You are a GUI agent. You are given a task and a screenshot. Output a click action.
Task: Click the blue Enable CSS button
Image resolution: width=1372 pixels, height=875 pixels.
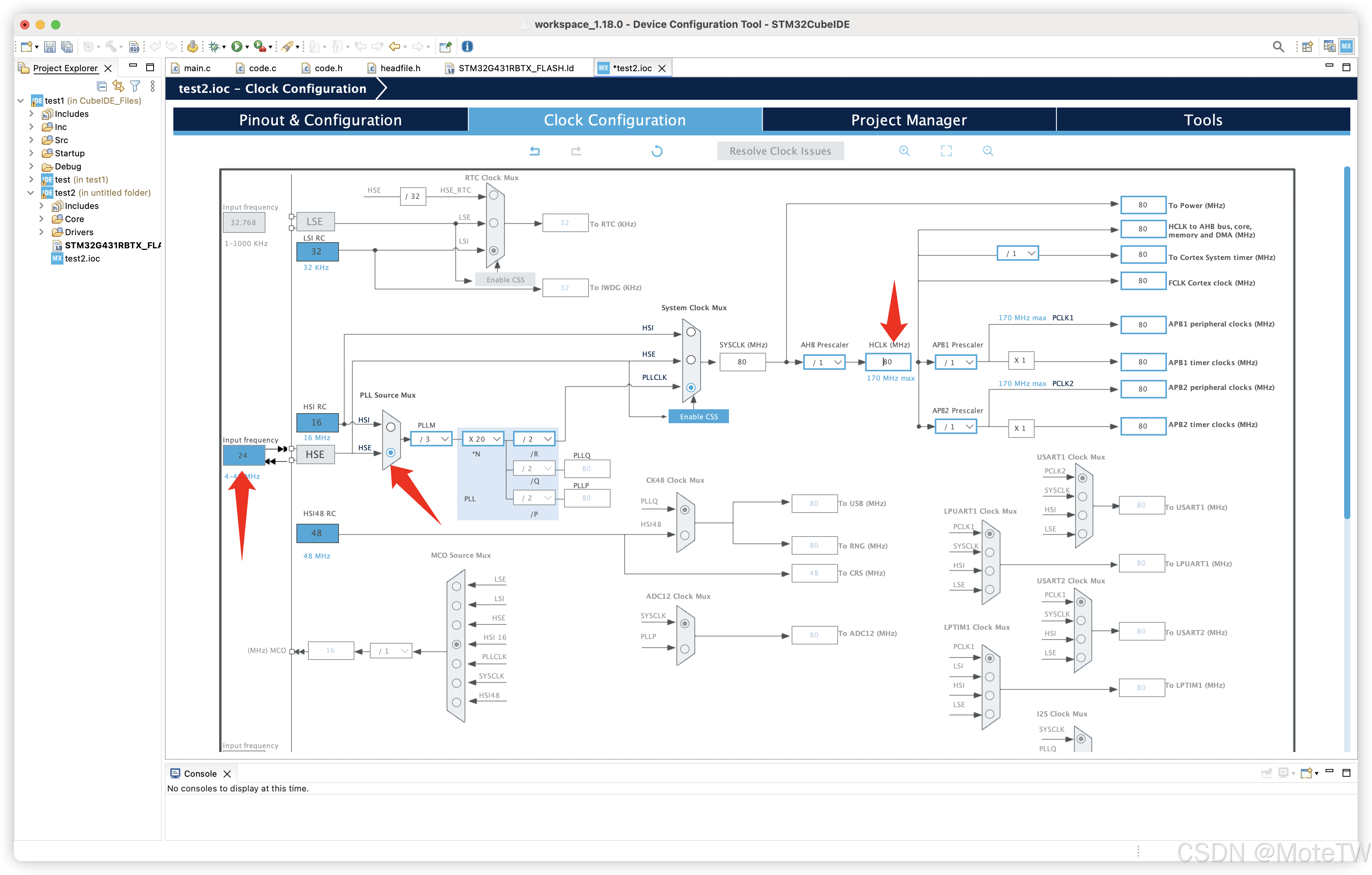[698, 417]
